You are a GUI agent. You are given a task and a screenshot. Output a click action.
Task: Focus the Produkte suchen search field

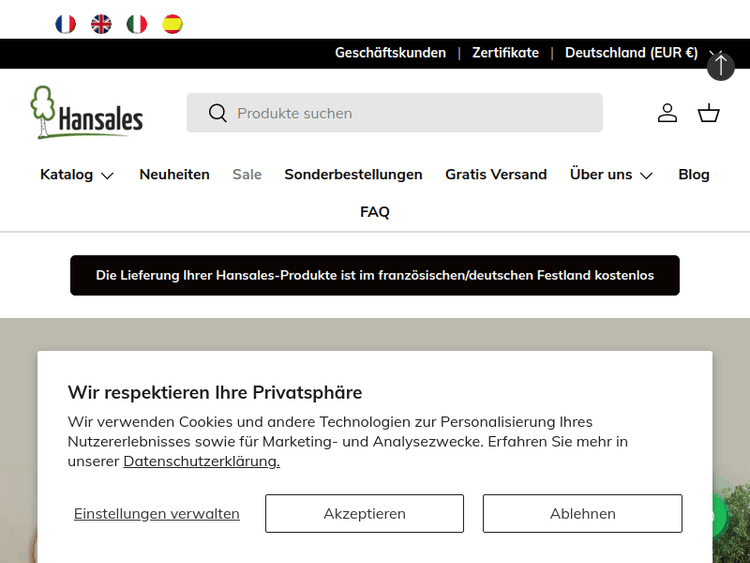pyautogui.click(x=395, y=113)
